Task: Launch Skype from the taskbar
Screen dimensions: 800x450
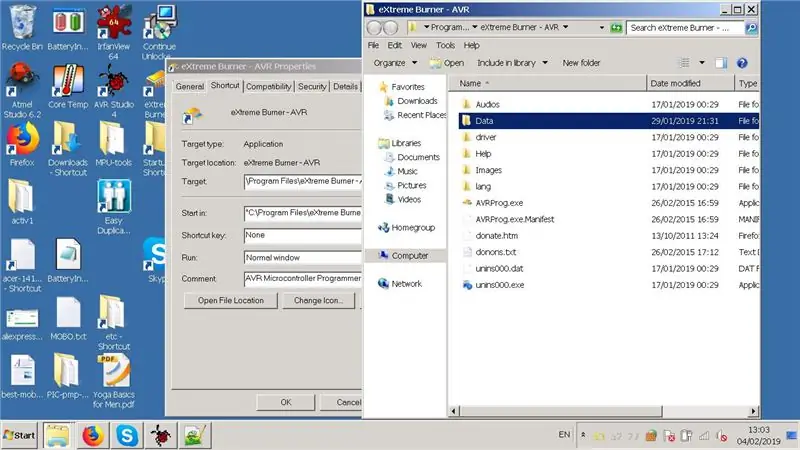Action: tap(127, 435)
